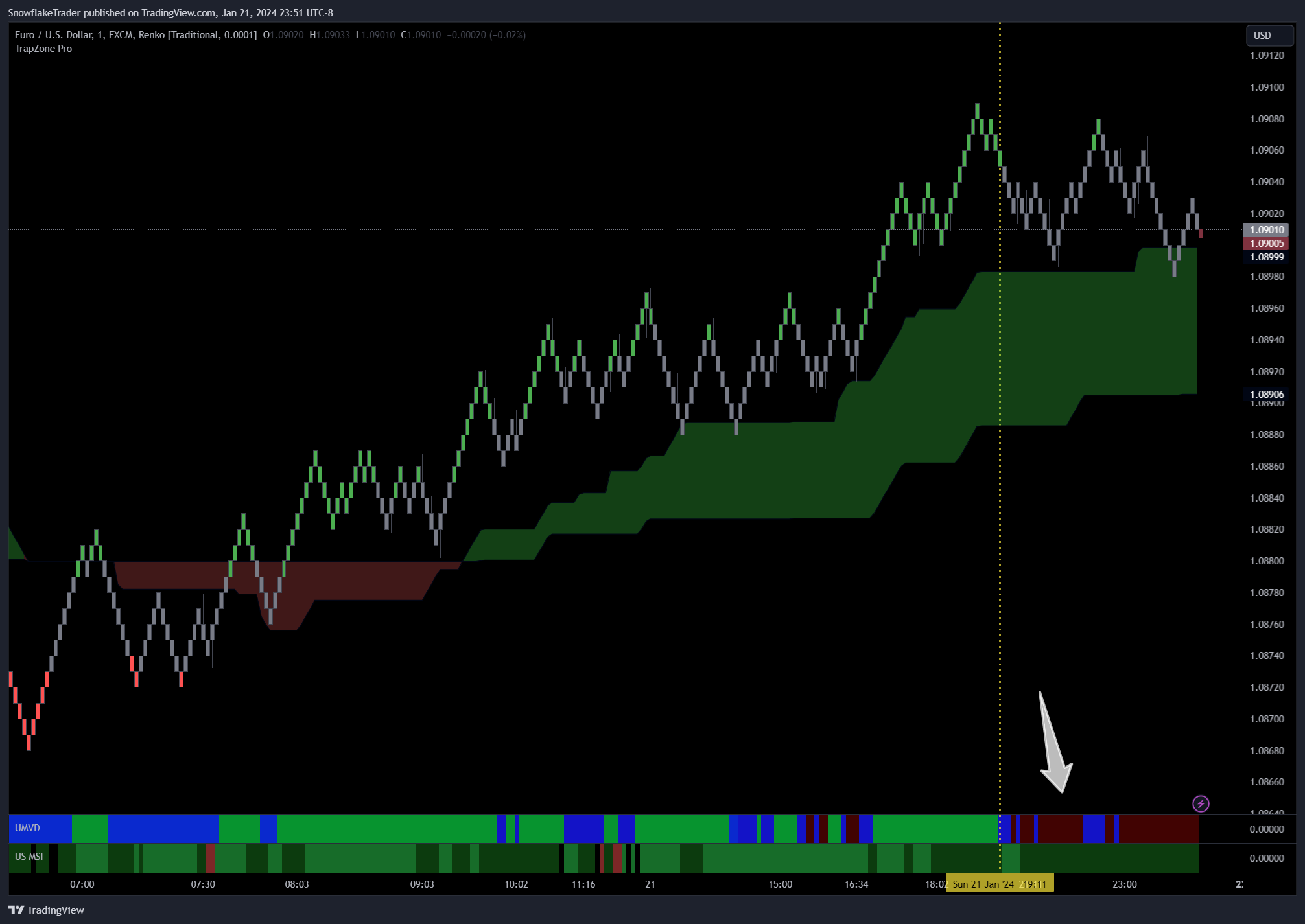Click the 09:03 time axis label
This screenshot has height=924, width=1305.
pos(422,884)
